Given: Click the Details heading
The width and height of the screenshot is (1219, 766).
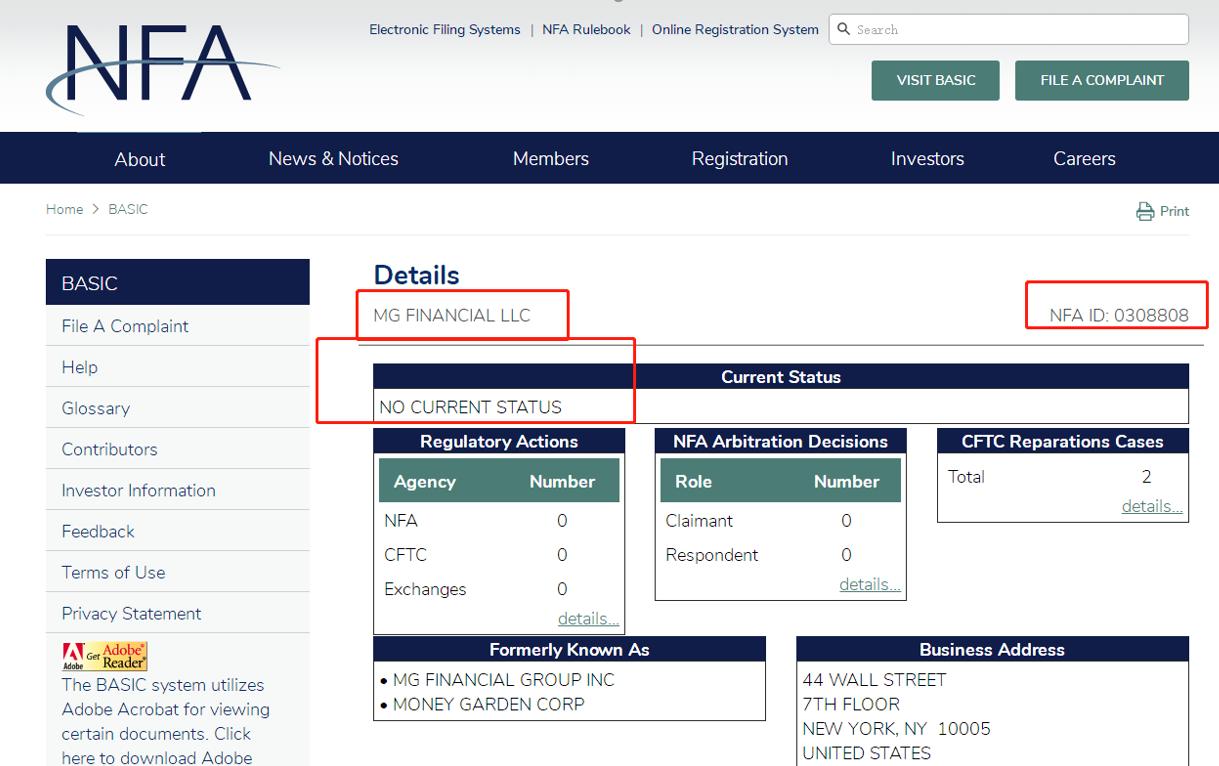Looking at the screenshot, I should point(416,275).
